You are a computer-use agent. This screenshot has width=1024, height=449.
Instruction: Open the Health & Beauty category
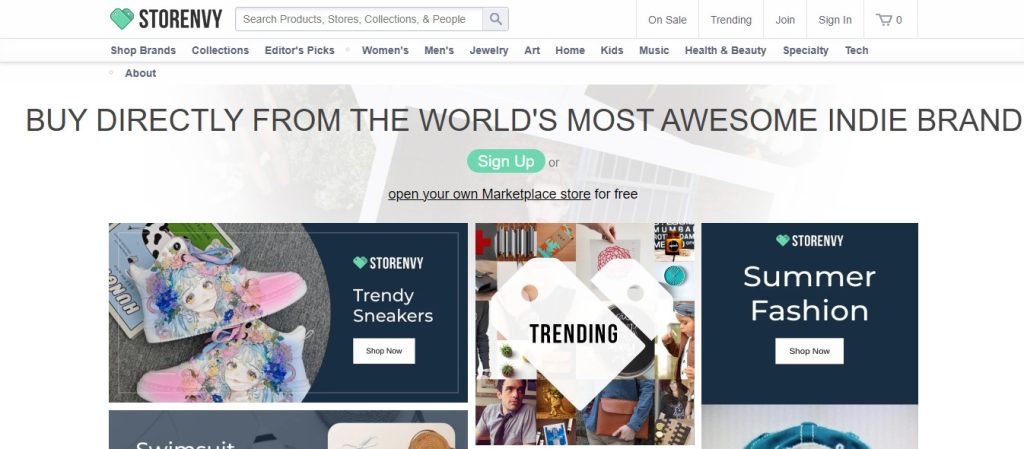tap(725, 50)
